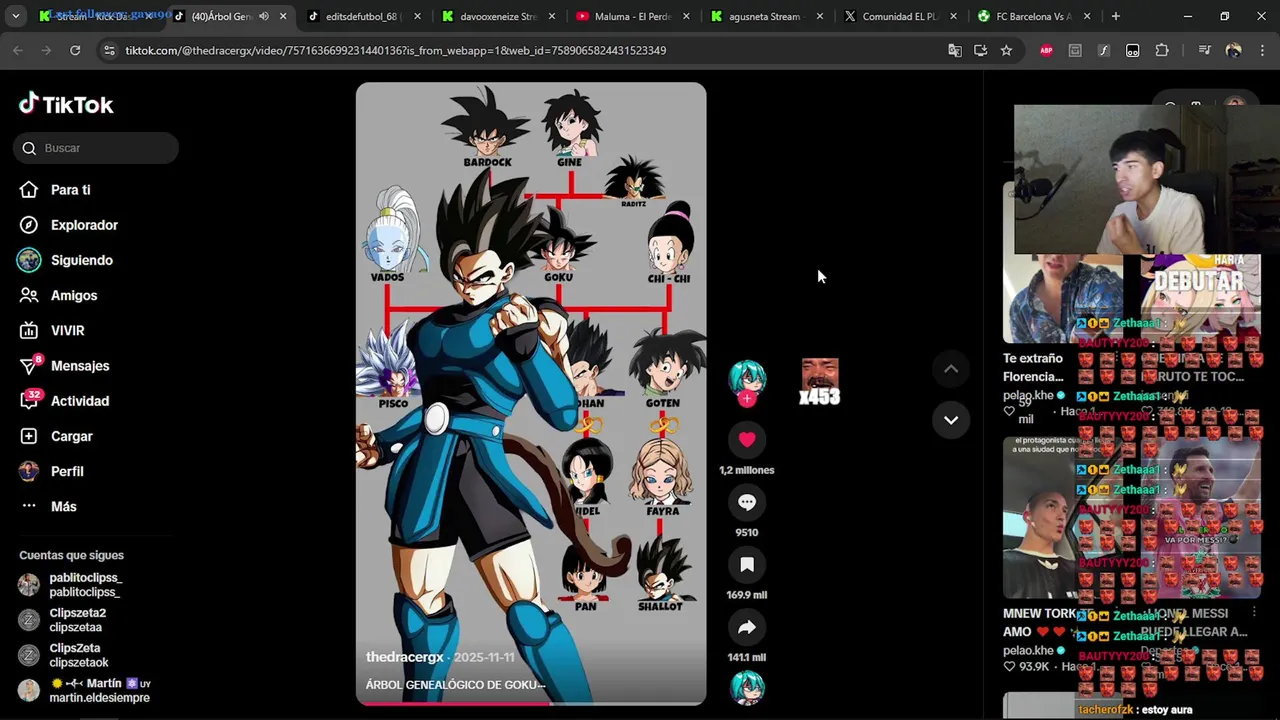
Task: Switch to FC Barcelona tab
Action: [1034, 16]
